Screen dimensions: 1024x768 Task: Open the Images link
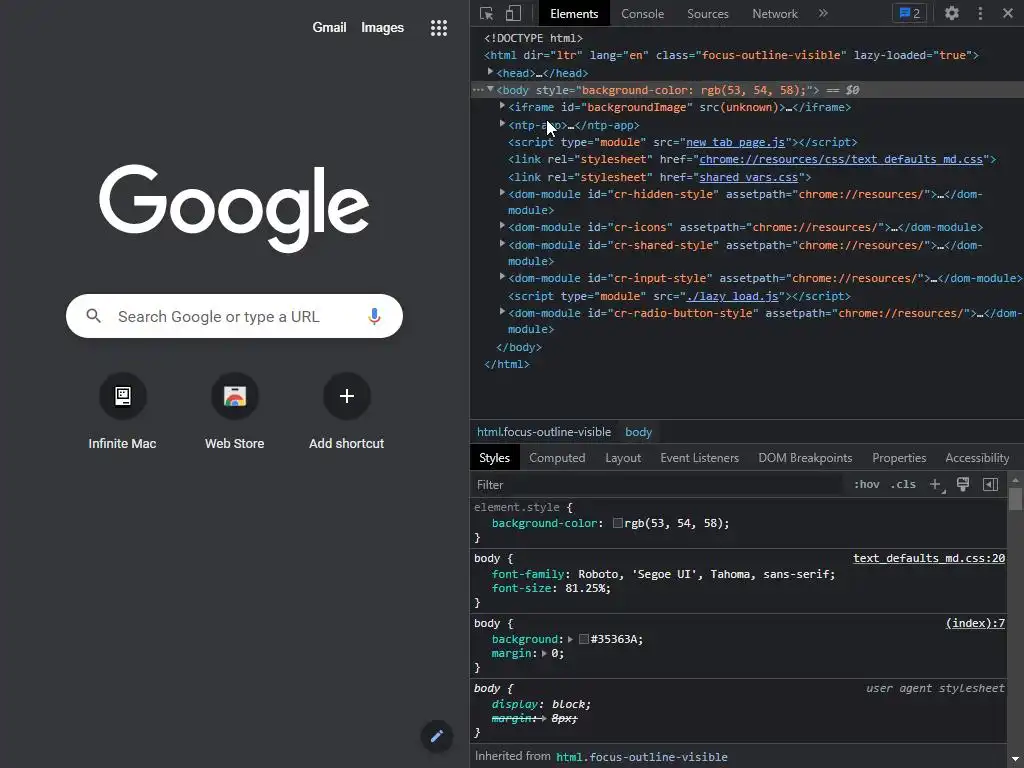point(382,27)
